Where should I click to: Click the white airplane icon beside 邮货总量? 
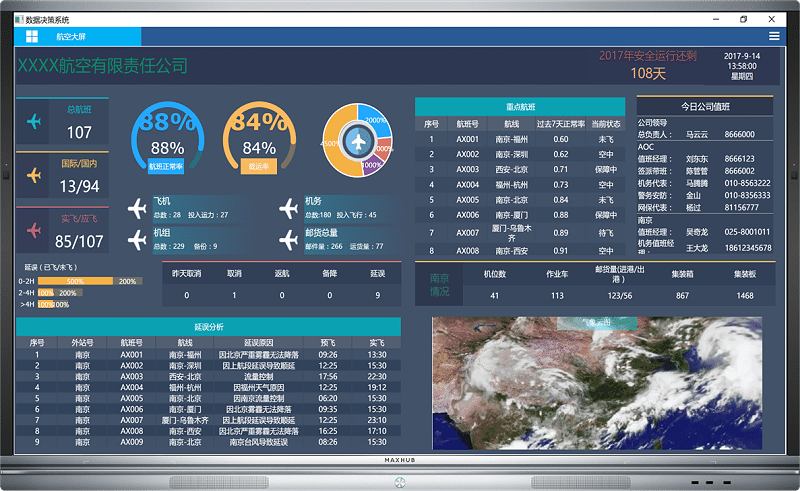point(289,239)
